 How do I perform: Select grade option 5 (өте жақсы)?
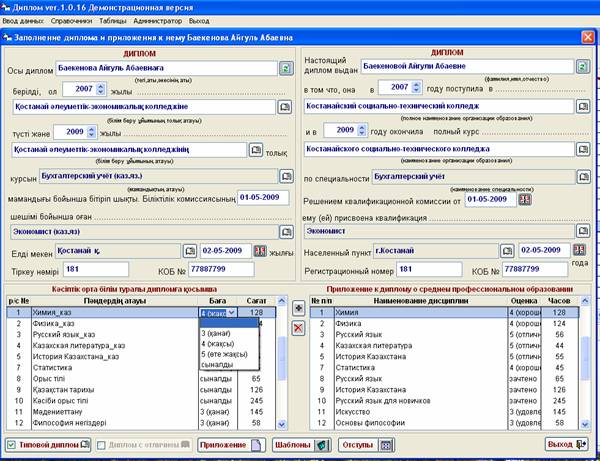[x=227, y=354]
